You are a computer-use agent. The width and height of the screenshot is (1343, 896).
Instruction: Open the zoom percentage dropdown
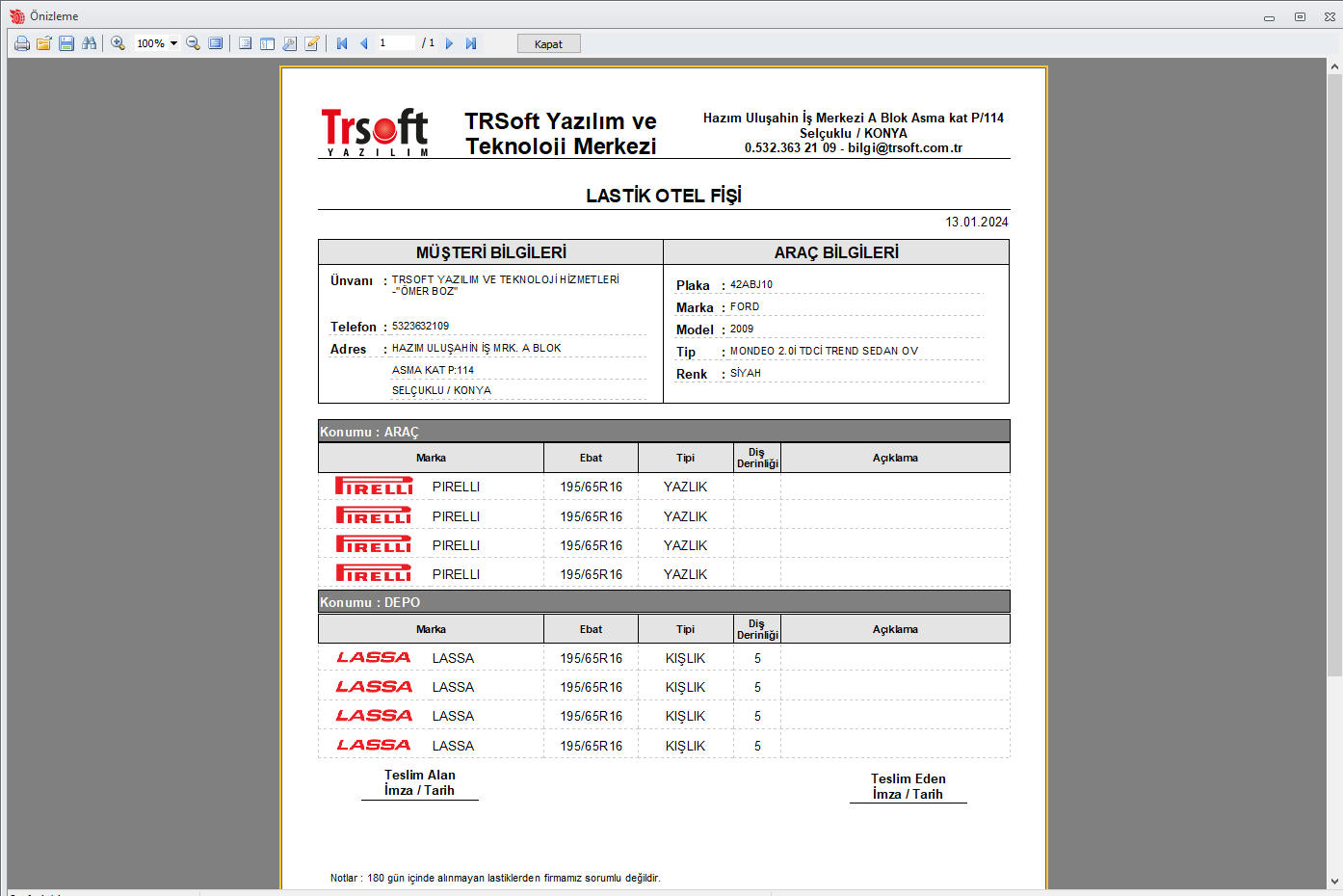click(173, 43)
